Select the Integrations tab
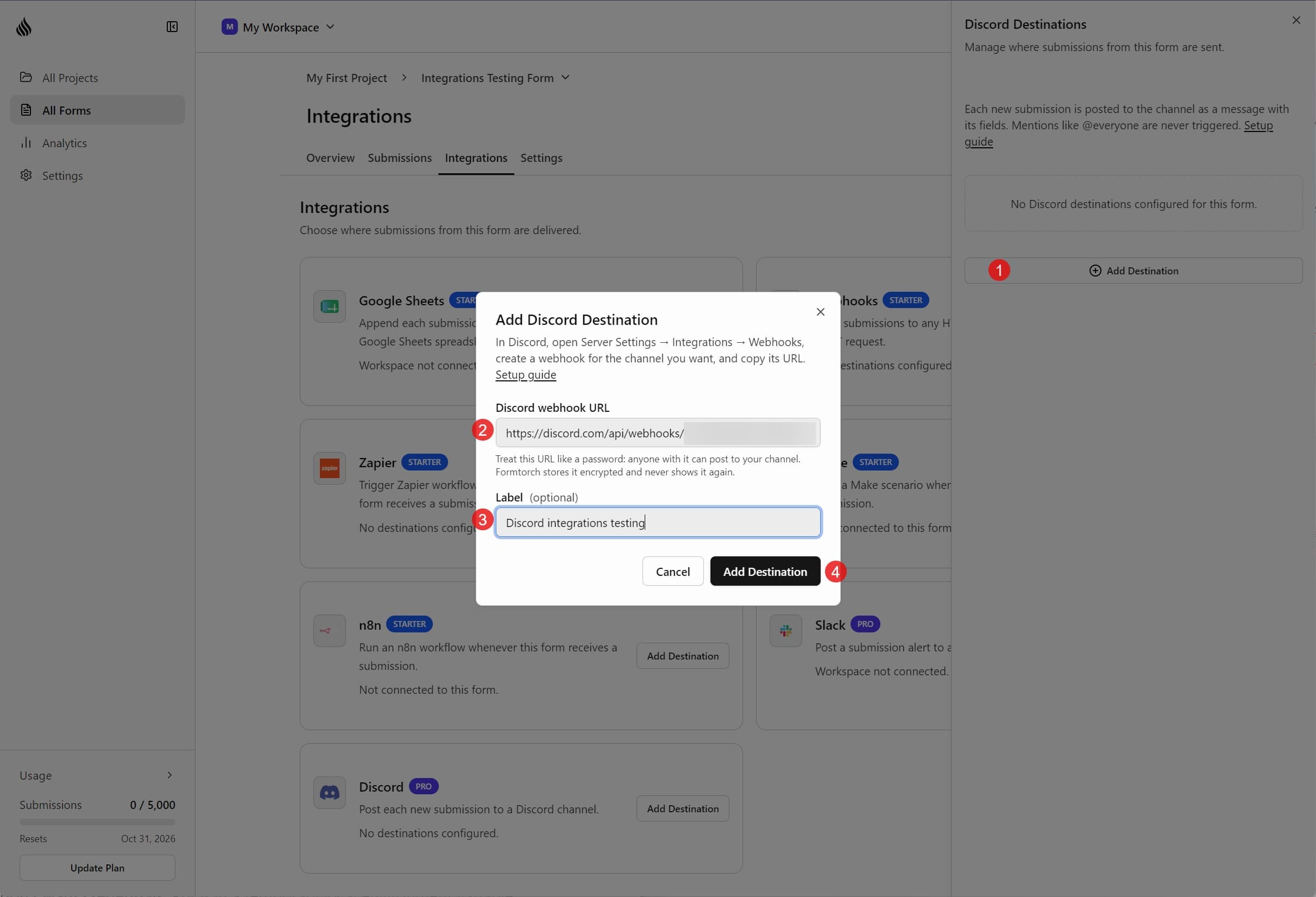1316x897 pixels. [x=476, y=158]
